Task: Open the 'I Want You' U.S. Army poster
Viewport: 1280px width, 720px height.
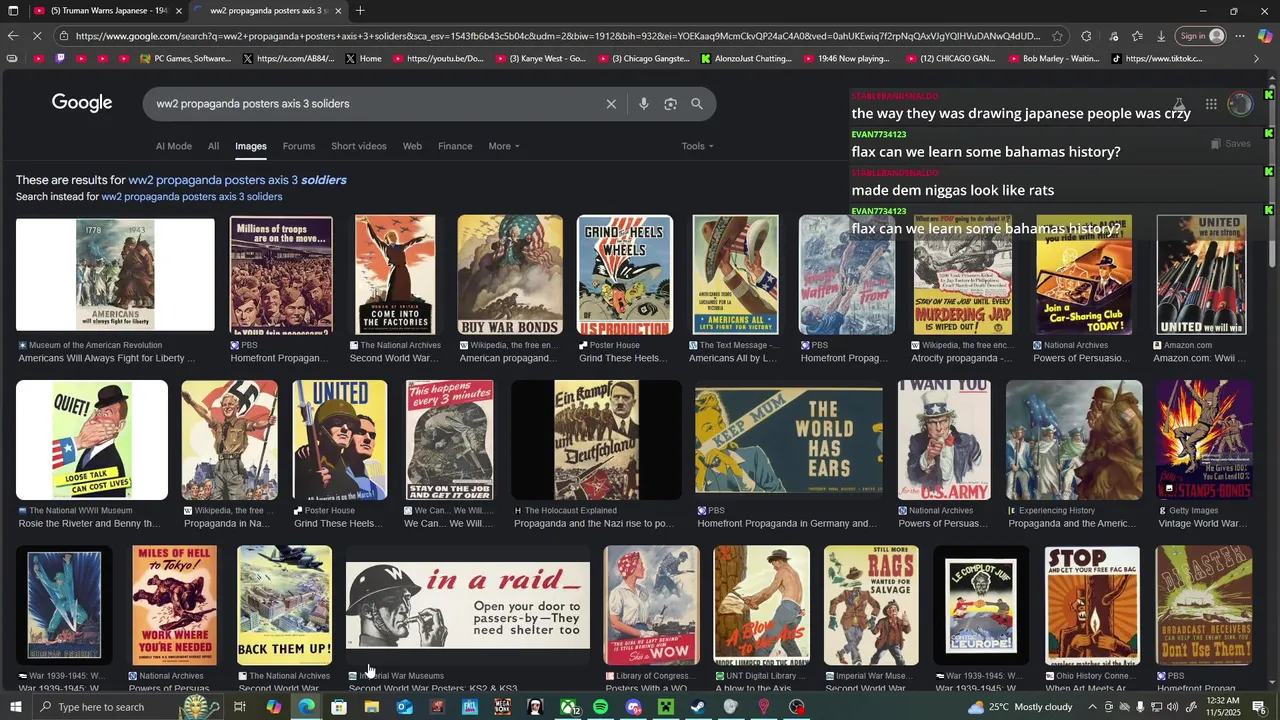Action: coord(944,440)
